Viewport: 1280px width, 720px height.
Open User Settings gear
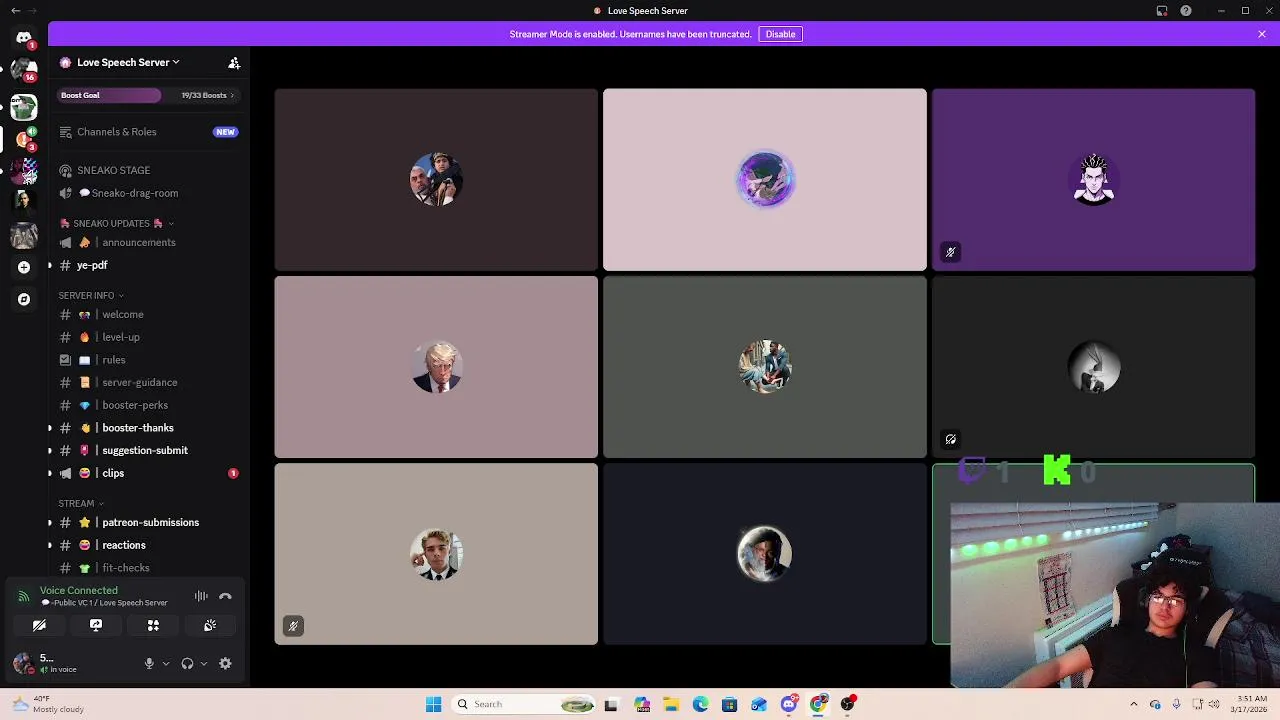225,663
